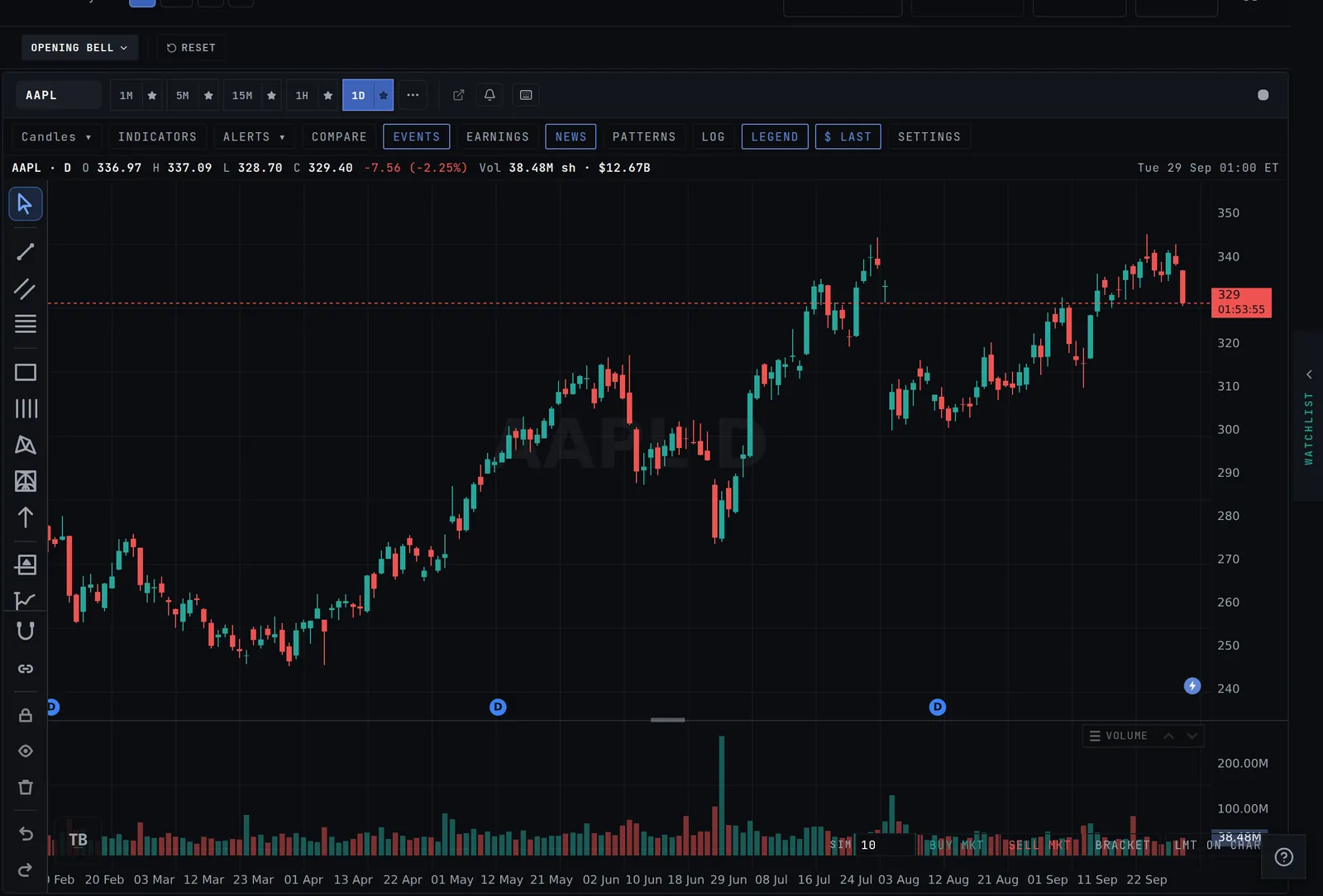Toggle the EVENTS overlay
Image resolution: width=1323 pixels, height=896 pixels.
(x=417, y=137)
